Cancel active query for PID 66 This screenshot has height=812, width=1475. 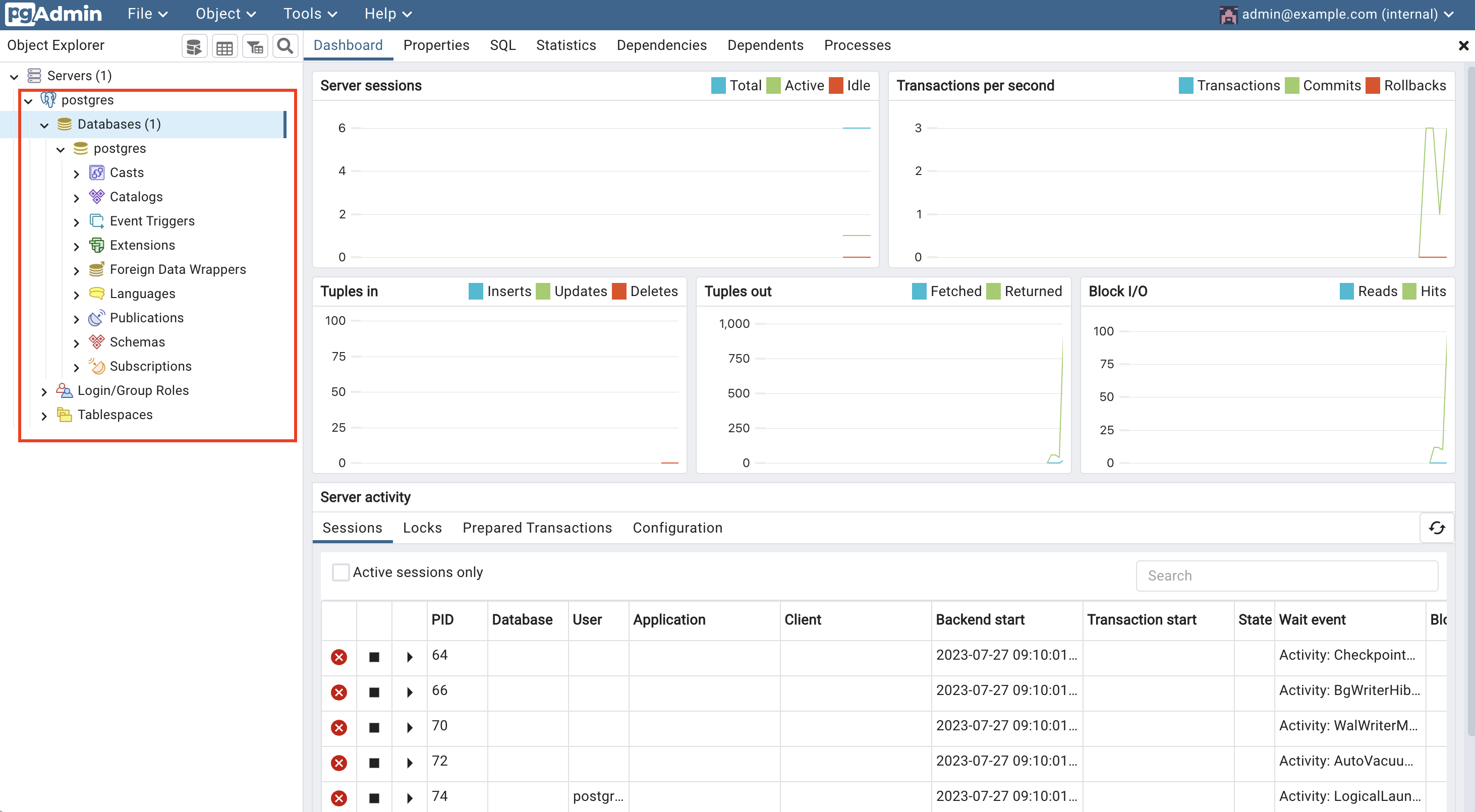[x=374, y=692]
